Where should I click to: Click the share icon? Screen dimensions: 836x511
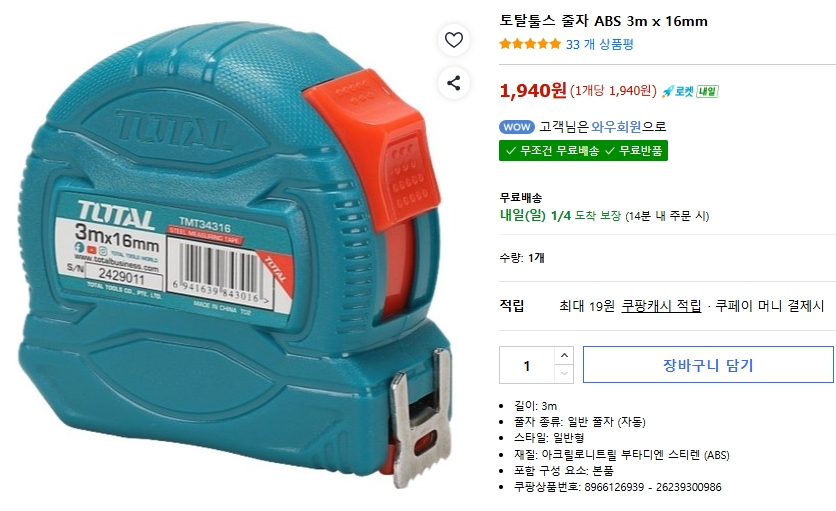454,83
